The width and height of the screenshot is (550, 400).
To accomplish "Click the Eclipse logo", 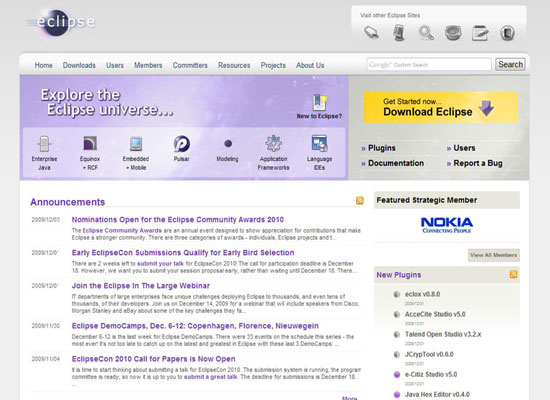I will (x=61, y=22).
